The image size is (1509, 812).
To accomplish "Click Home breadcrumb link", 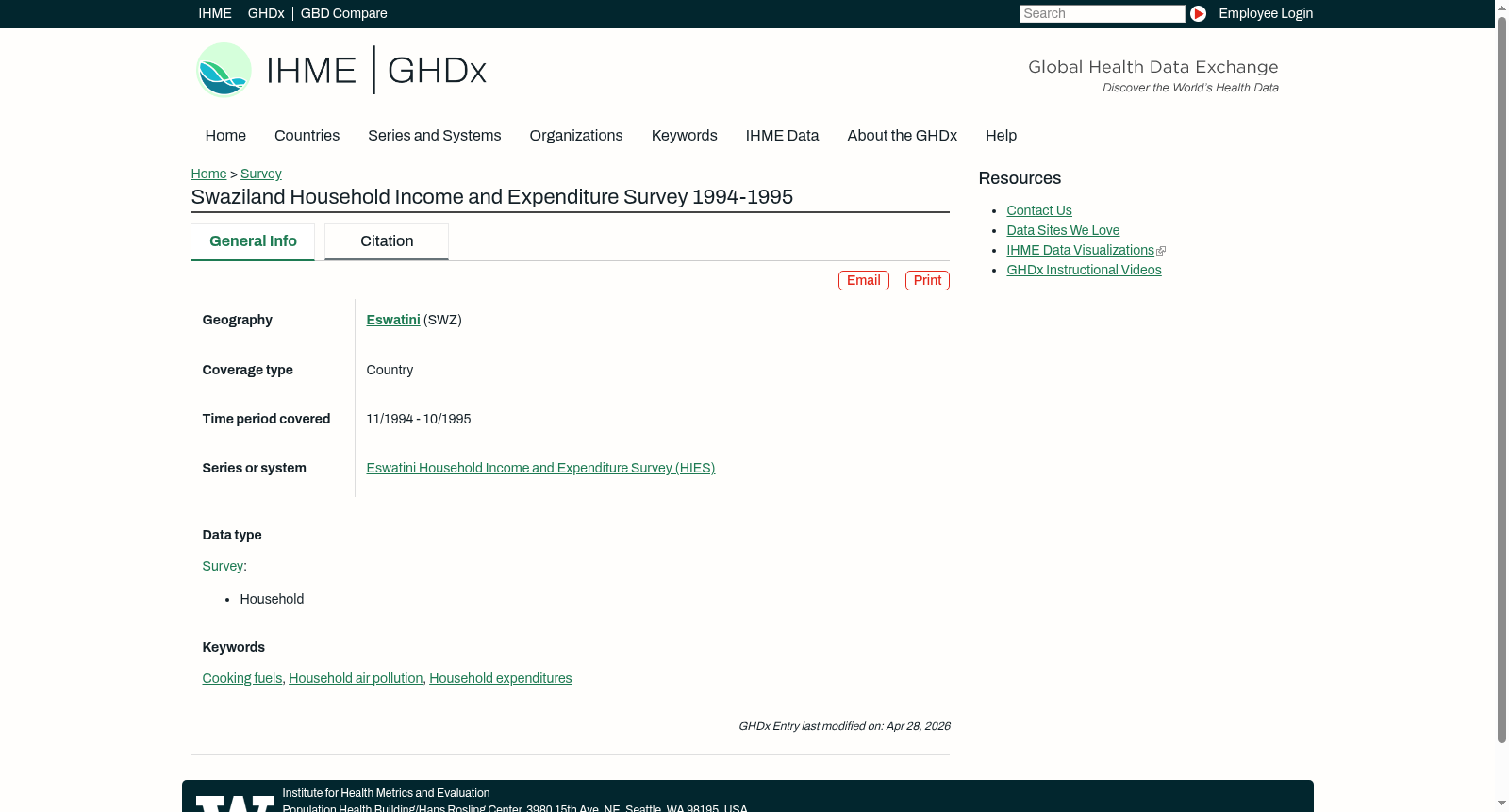I will [x=208, y=174].
